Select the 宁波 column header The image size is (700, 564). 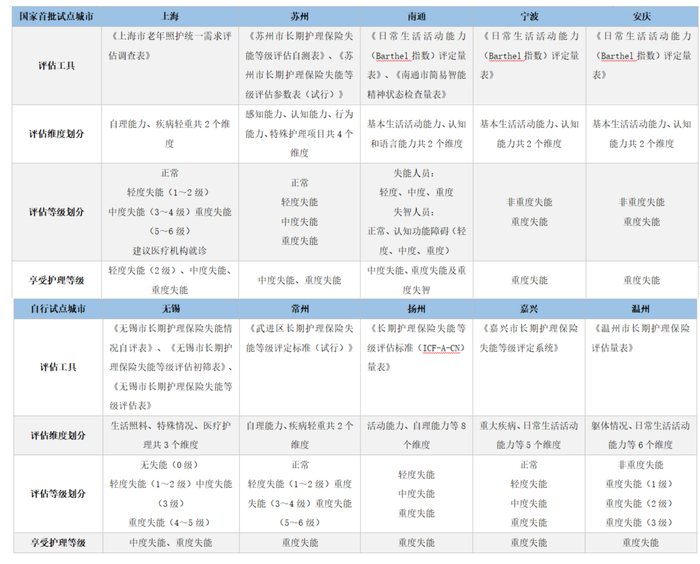[x=529, y=17]
